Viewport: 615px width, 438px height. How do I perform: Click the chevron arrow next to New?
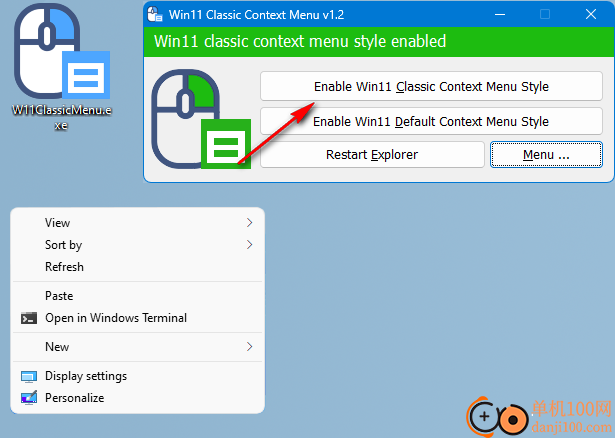click(249, 347)
